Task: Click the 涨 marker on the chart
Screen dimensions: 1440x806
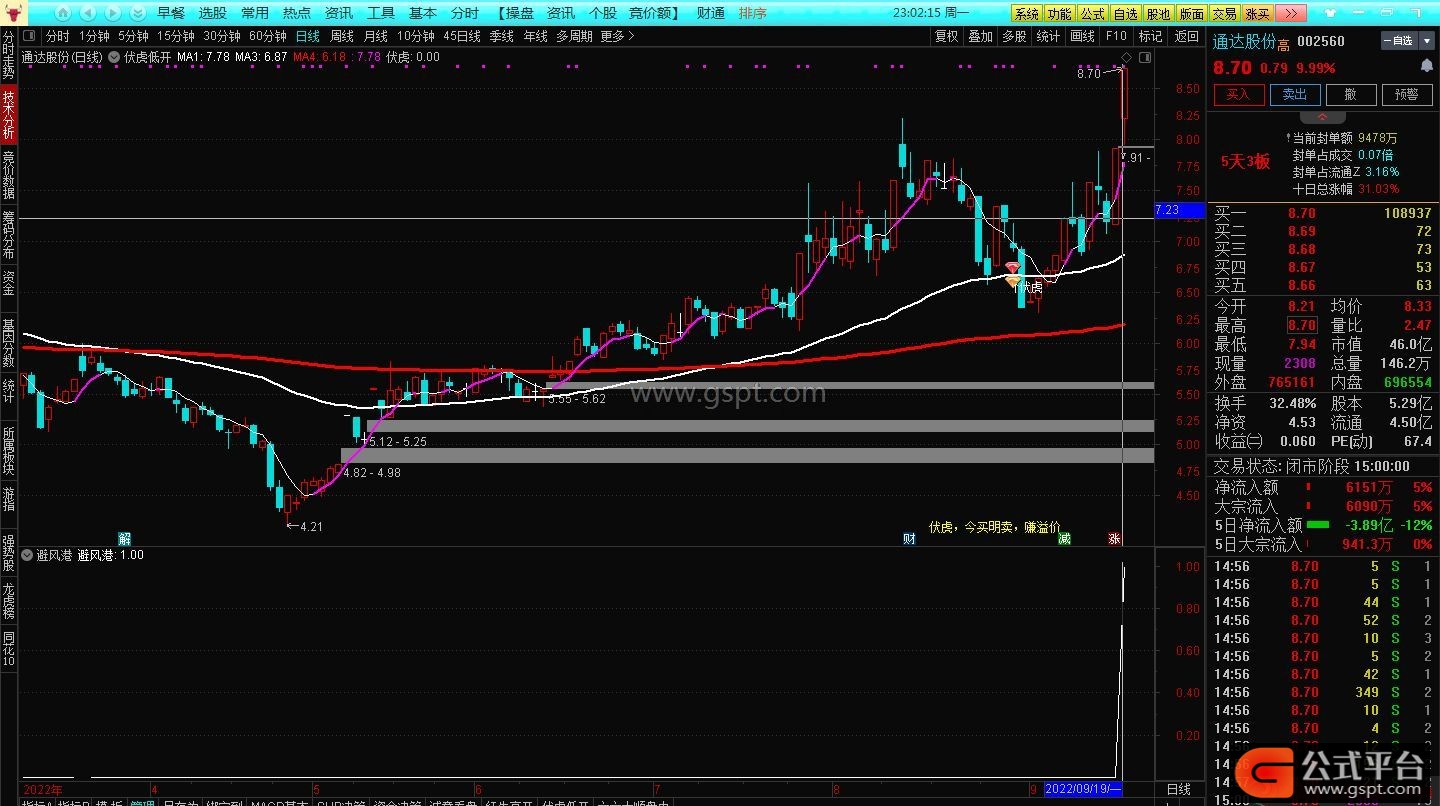Action: [1113, 538]
